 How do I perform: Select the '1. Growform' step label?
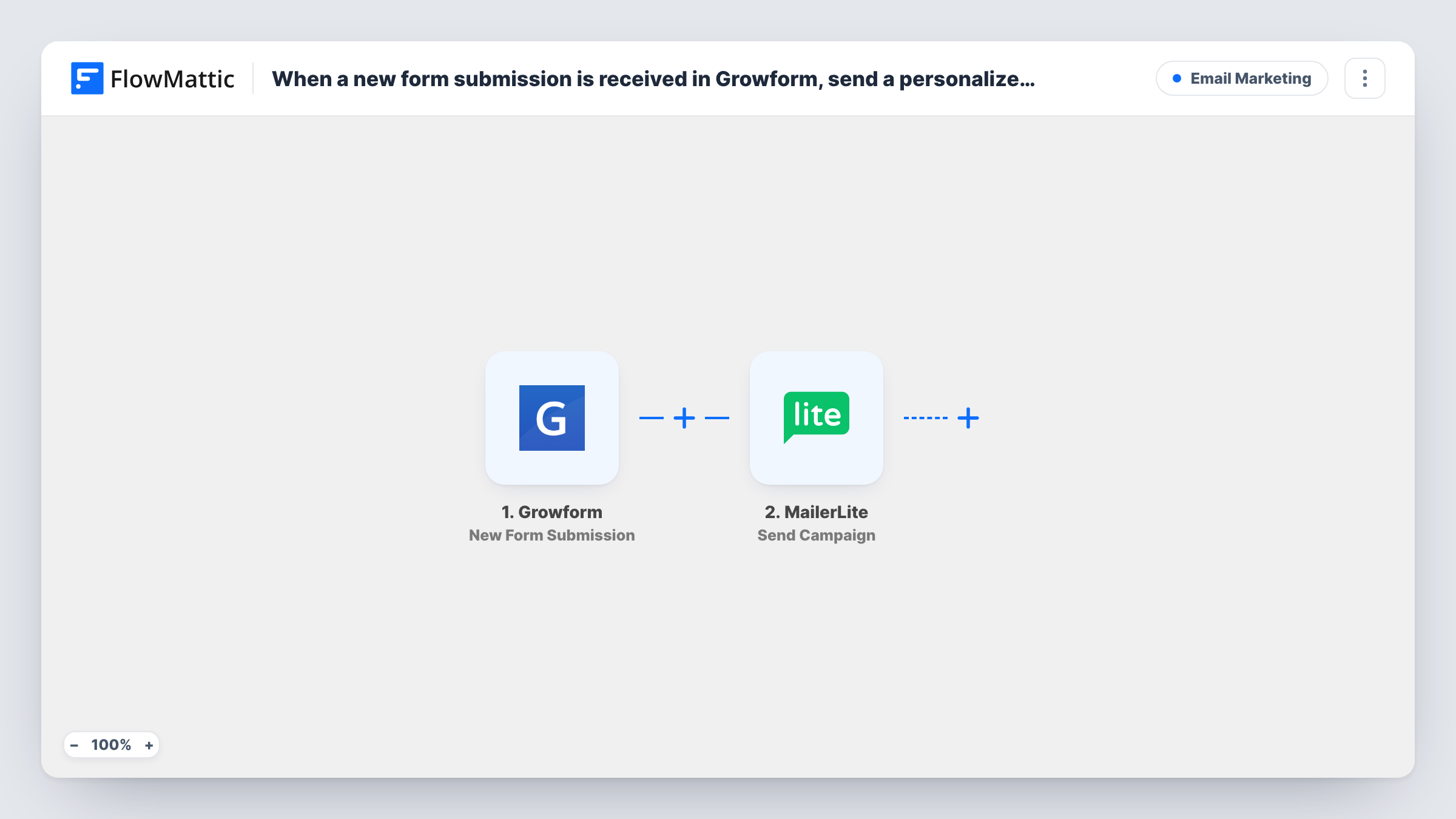pyautogui.click(x=551, y=512)
